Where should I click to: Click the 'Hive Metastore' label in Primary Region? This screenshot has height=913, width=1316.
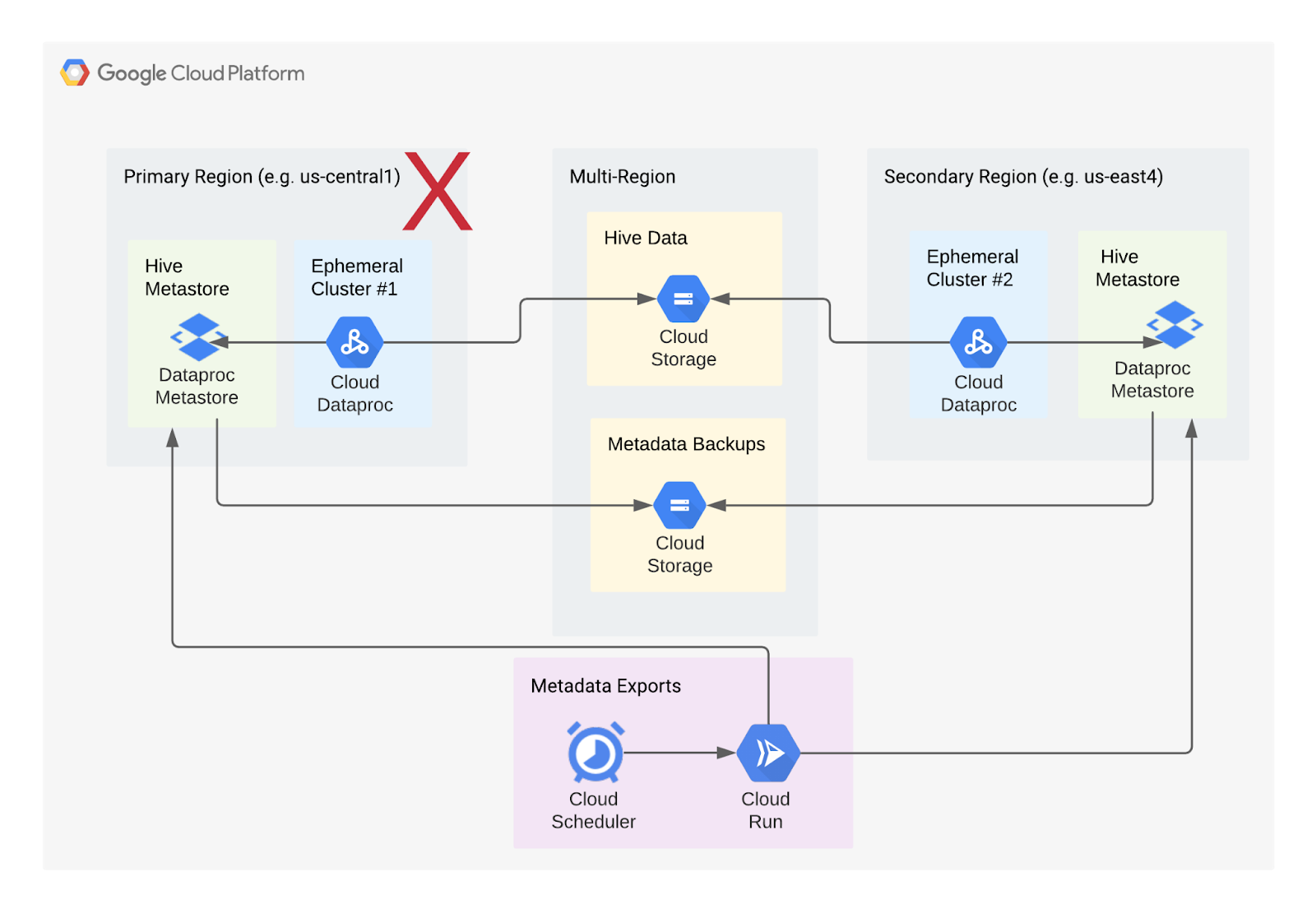point(187,277)
